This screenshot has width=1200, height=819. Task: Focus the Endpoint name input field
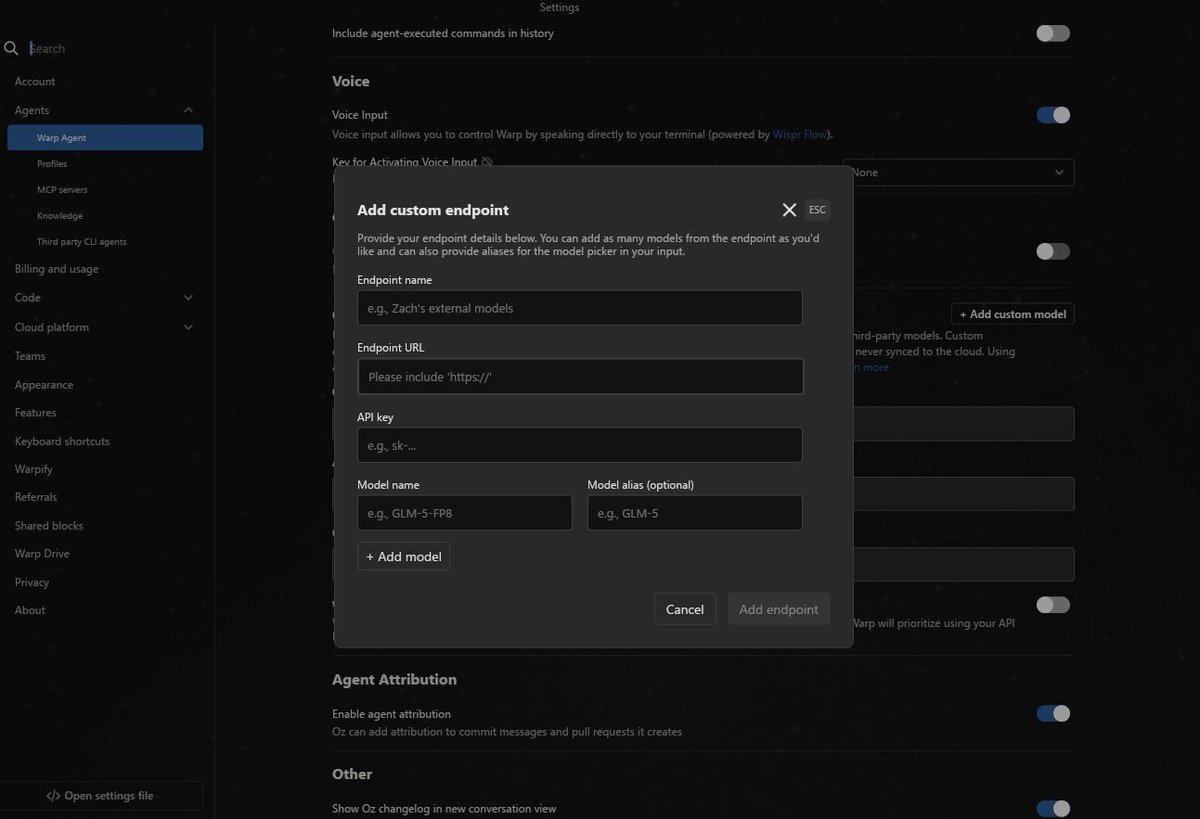click(580, 308)
